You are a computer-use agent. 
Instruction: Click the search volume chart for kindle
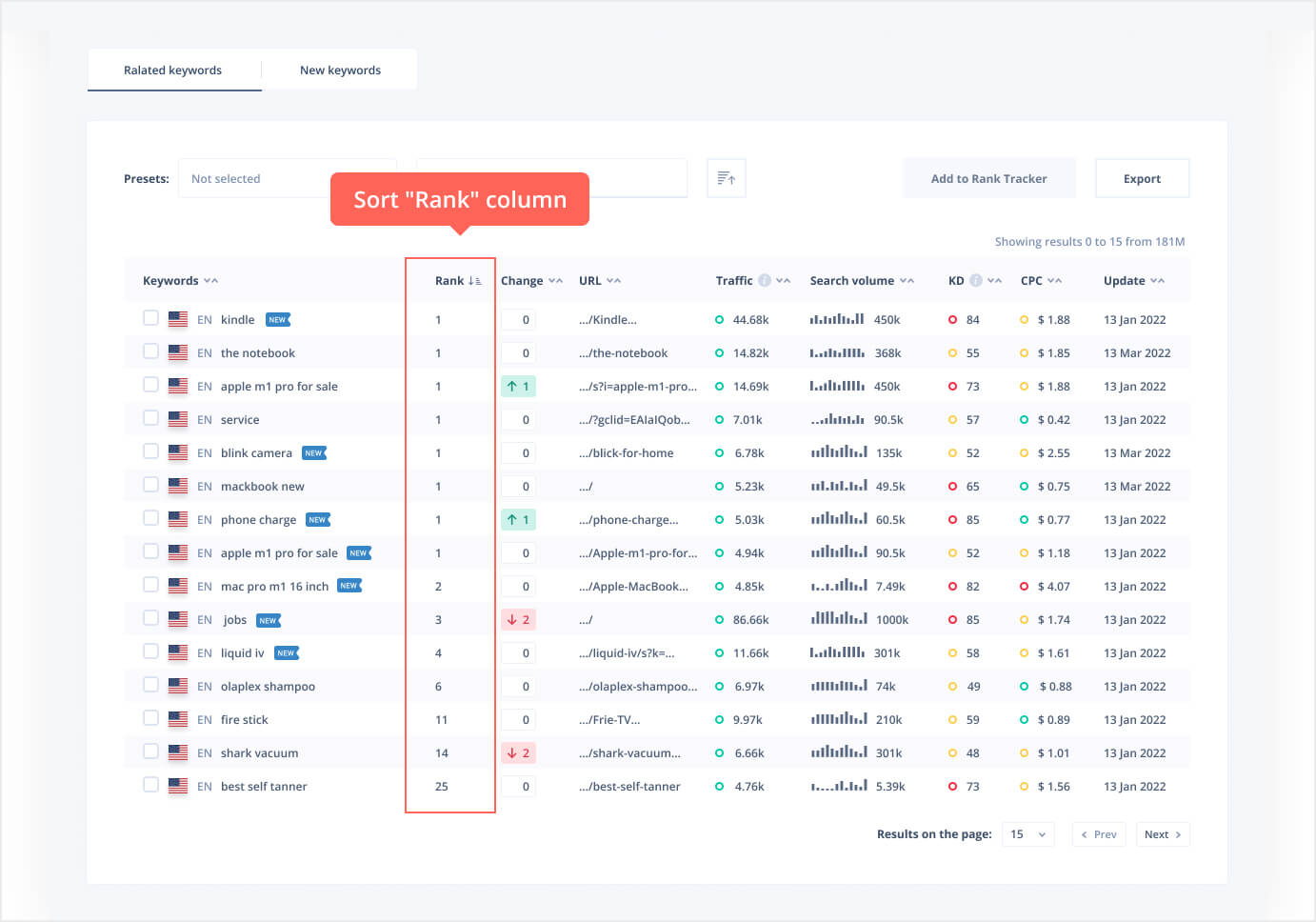[837, 319]
